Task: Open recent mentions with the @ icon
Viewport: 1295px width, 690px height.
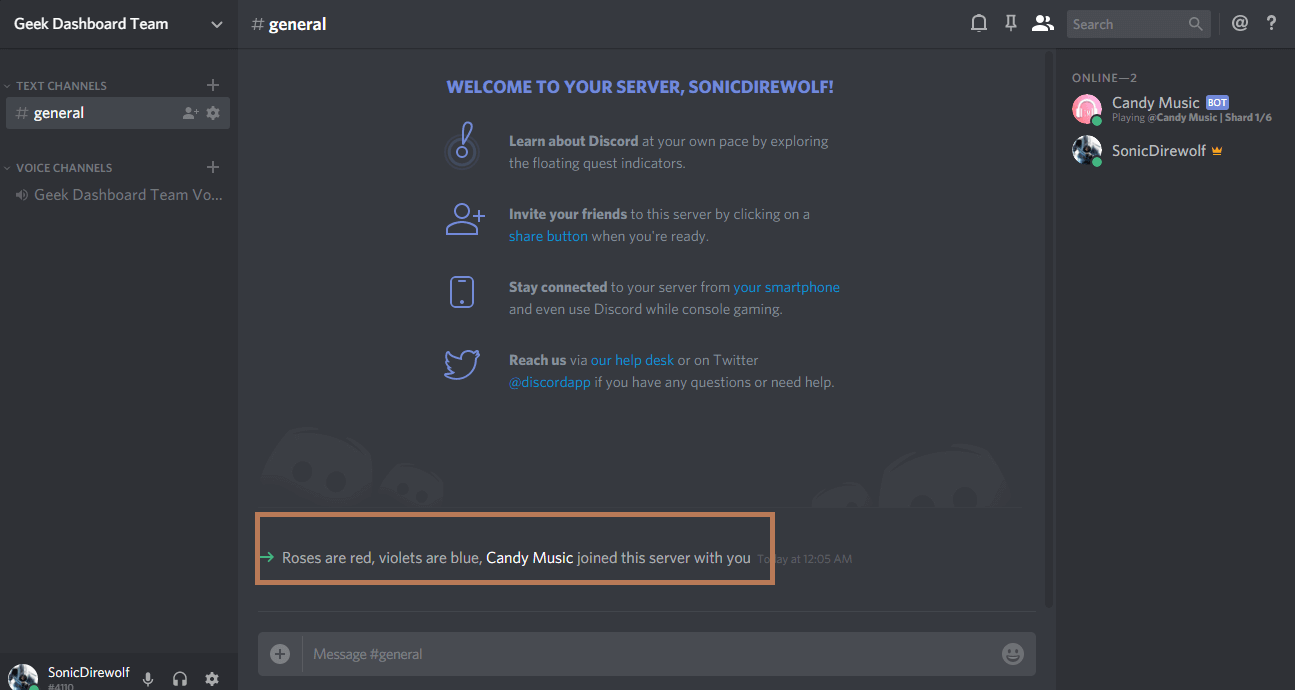Action: coord(1239,23)
